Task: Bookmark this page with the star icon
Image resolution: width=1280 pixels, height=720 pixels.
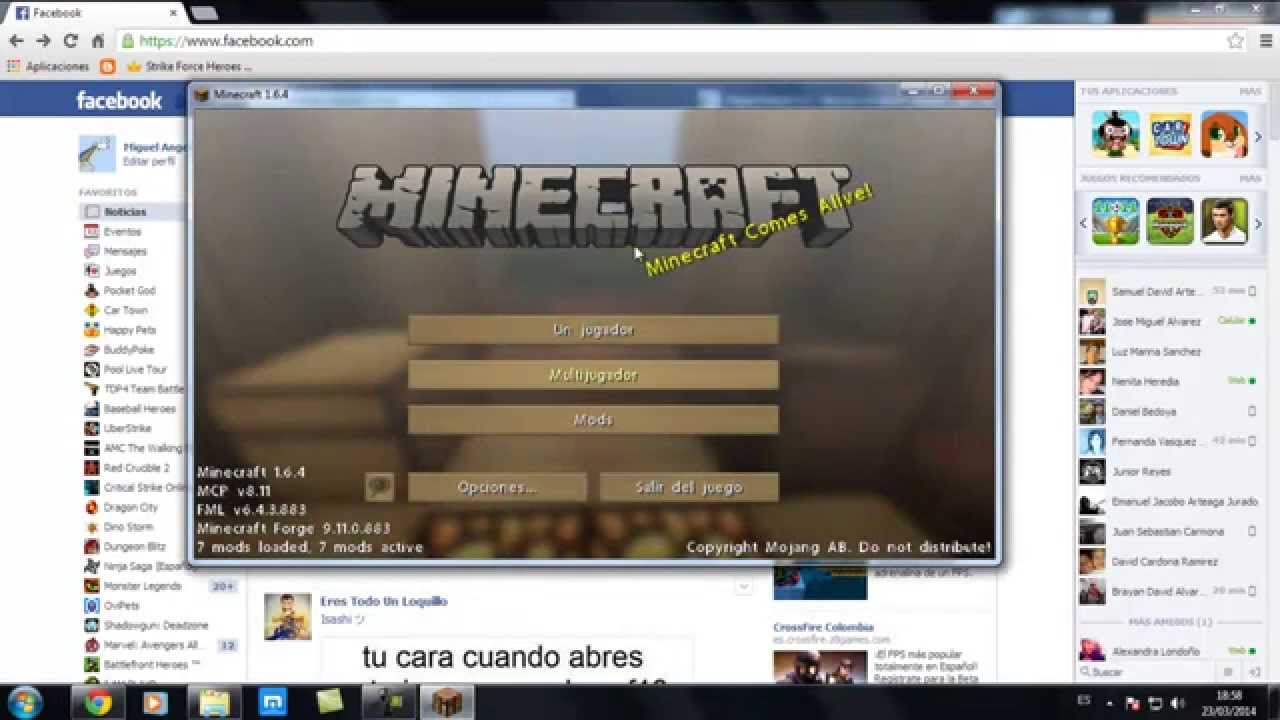Action: [1235, 41]
